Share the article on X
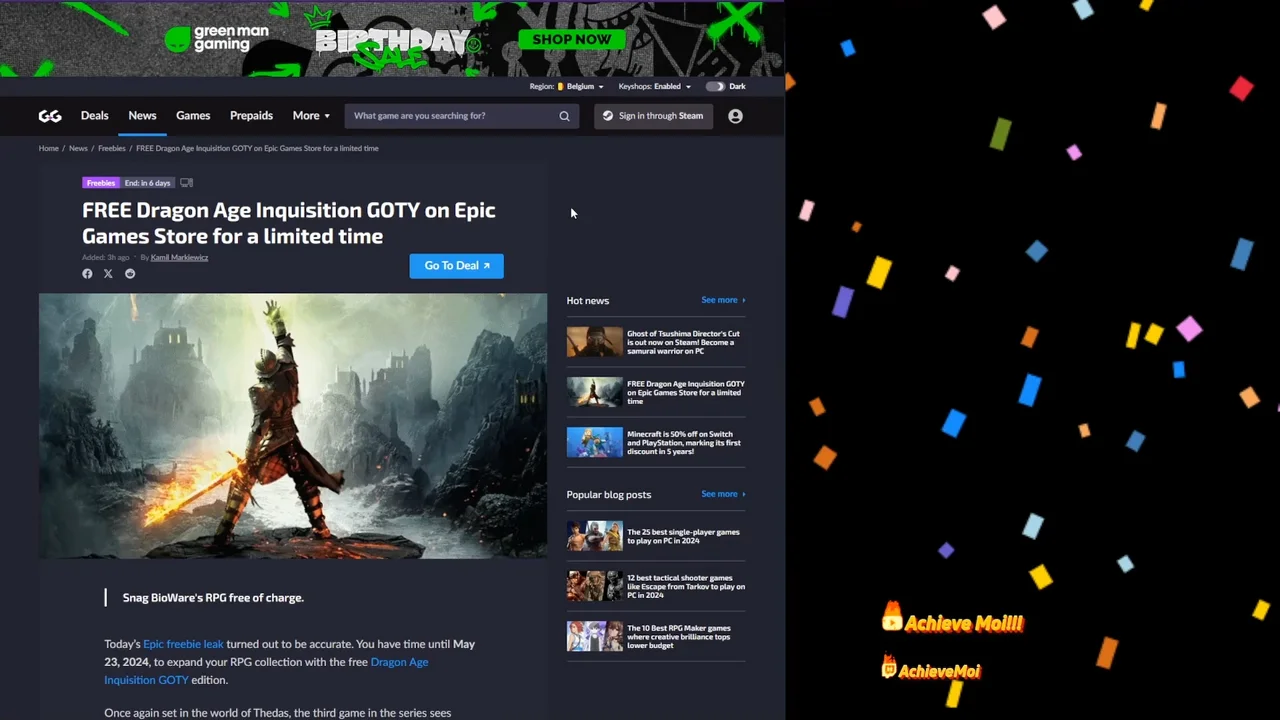The height and width of the screenshot is (720, 1280). pyautogui.click(x=108, y=274)
